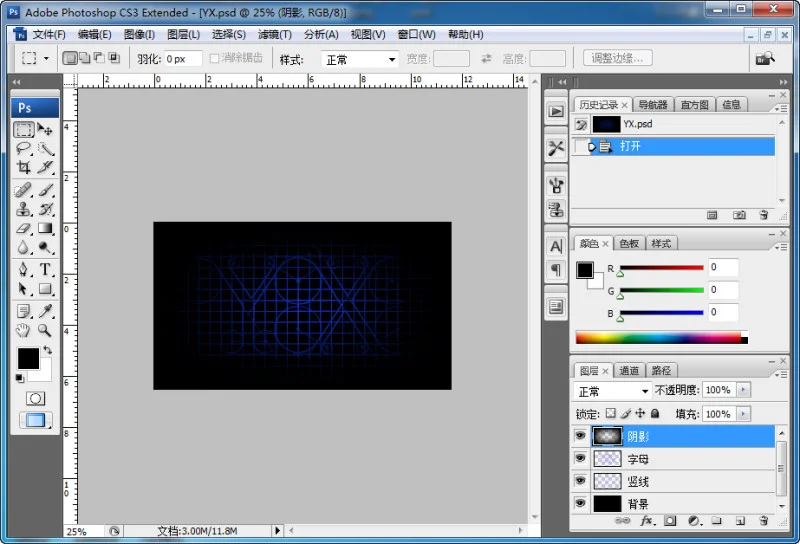The image size is (800, 544).
Task: Select the Eraser tool
Action: coord(23,228)
